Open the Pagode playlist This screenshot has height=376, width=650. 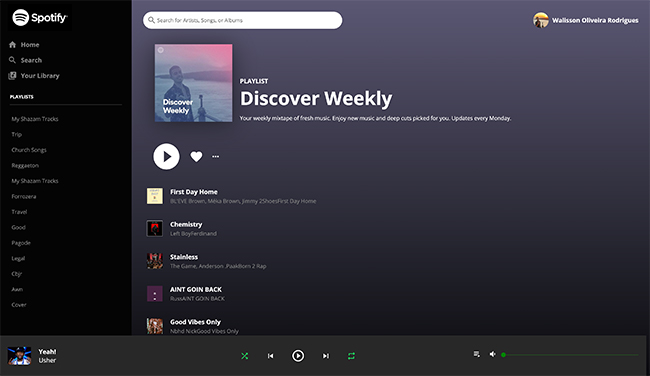tap(21, 243)
